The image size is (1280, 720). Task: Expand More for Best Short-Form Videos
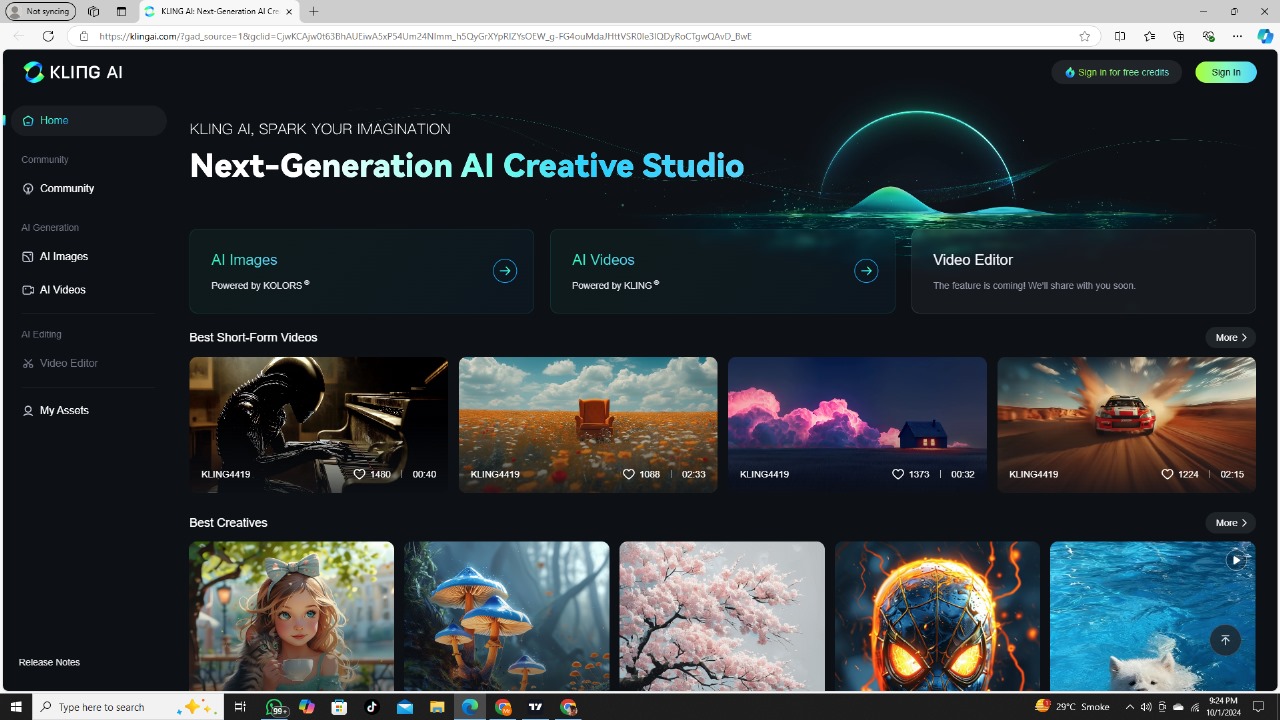1231,337
